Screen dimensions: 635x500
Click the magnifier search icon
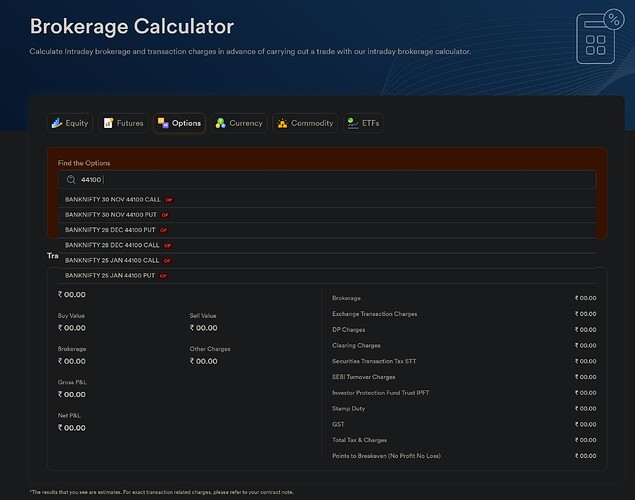pos(71,180)
